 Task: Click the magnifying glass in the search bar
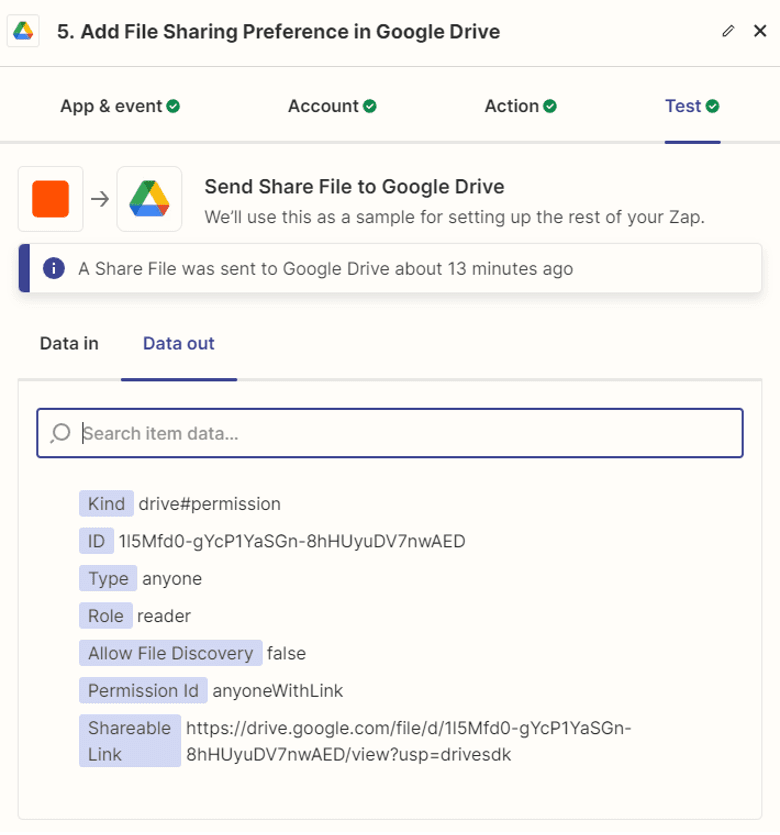click(x=60, y=433)
